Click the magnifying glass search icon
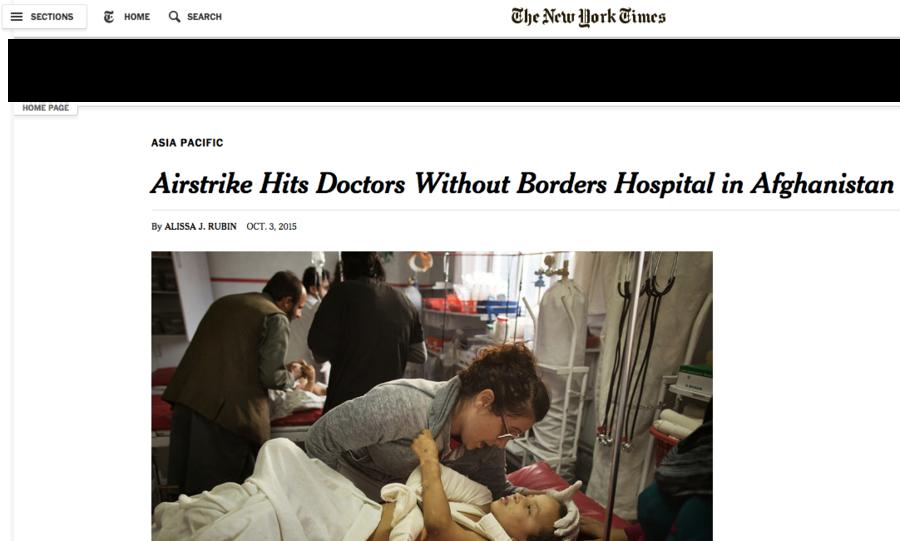This screenshot has width=900, height=541. (174, 17)
